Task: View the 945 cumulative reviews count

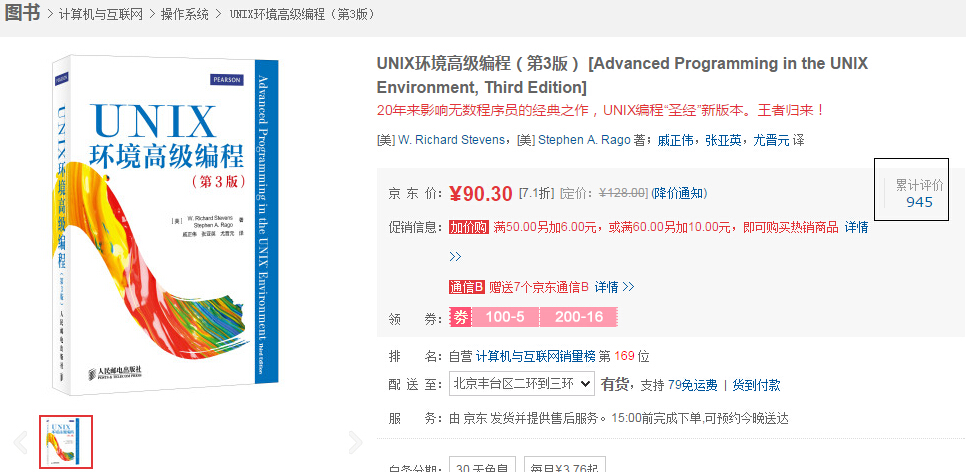Action: 919,202
